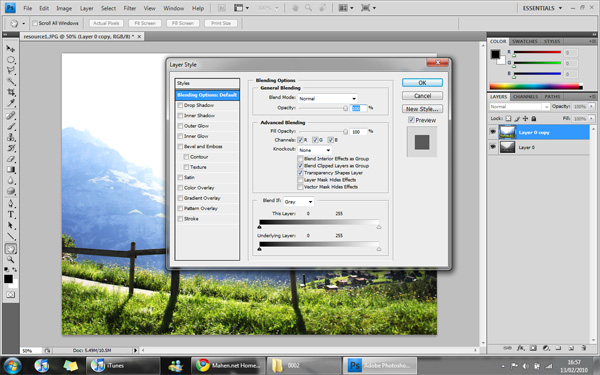Open Layers panel Opacity arrow
Viewport: 600px width, 375px height.
point(592,106)
